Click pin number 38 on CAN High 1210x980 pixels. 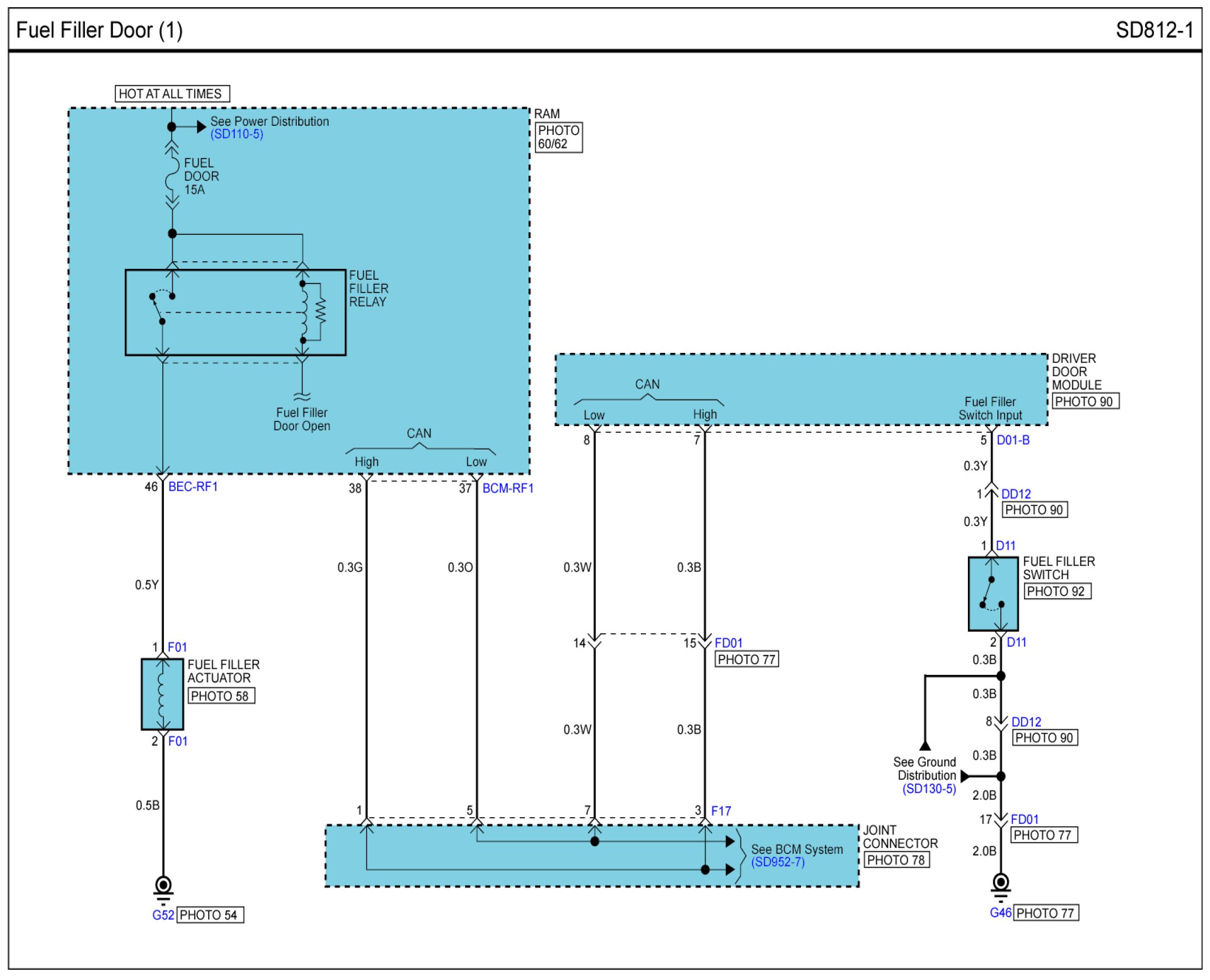355,488
